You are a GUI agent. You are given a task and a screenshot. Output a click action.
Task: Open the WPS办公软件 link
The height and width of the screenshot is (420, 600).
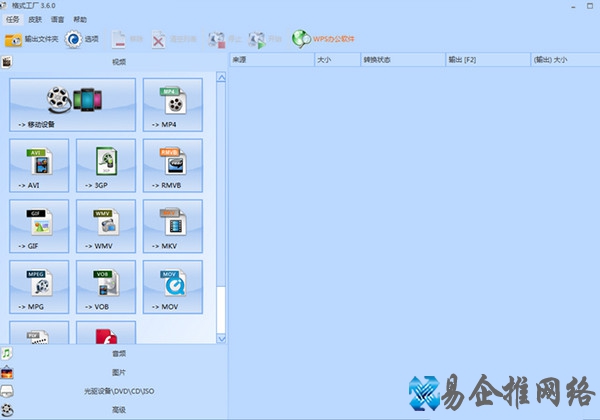coord(323,39)
